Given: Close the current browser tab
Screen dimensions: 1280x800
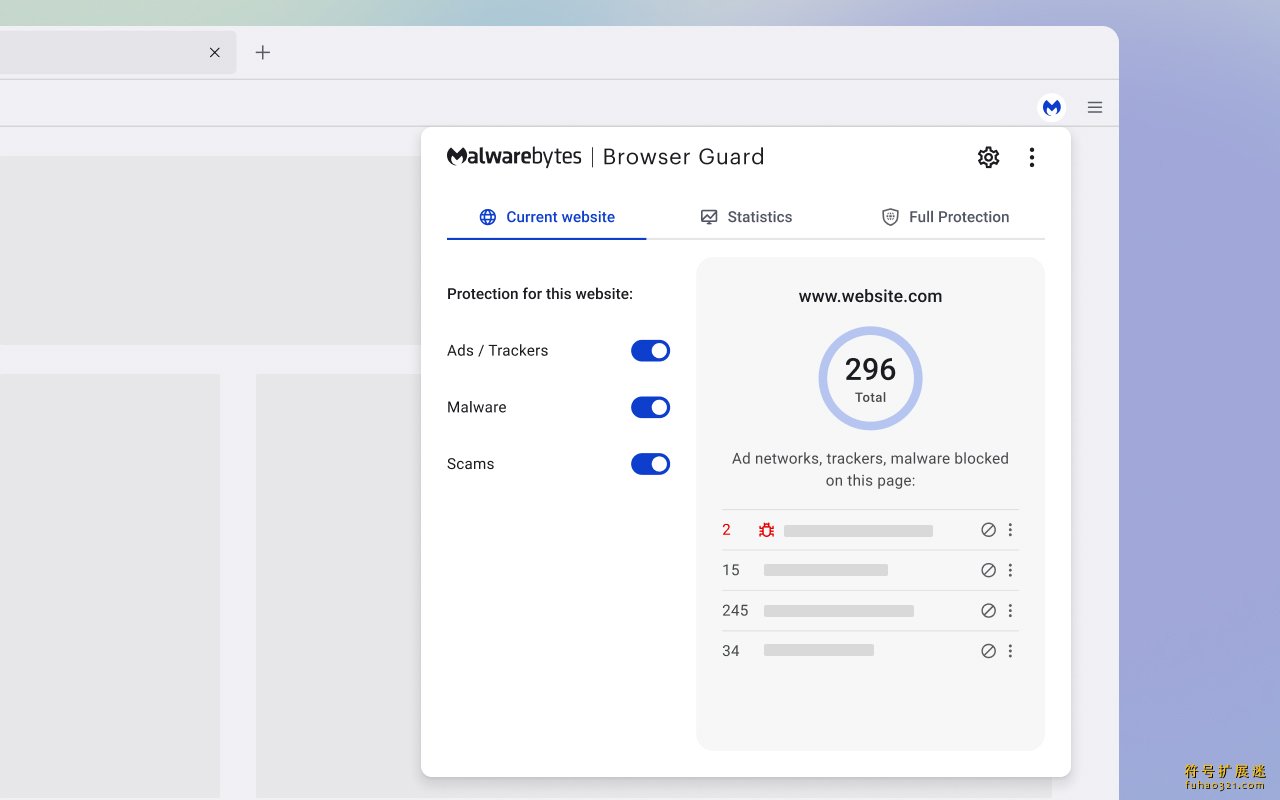Looking at the screenshot, I should [x=214, y=52].
